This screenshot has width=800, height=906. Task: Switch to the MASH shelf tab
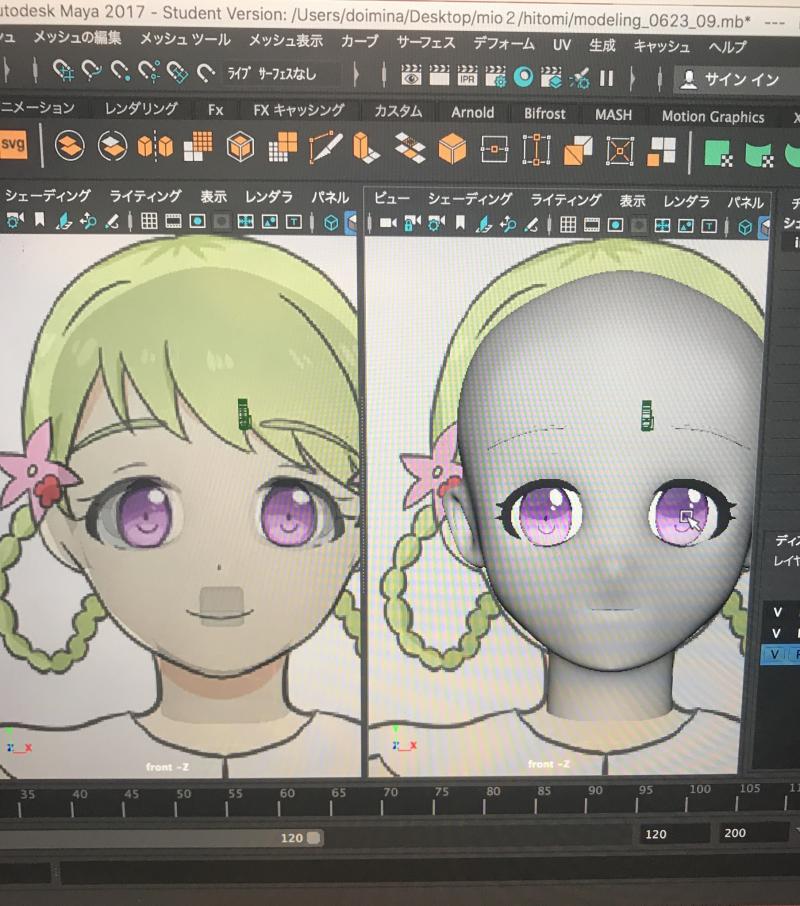point(613,115)
